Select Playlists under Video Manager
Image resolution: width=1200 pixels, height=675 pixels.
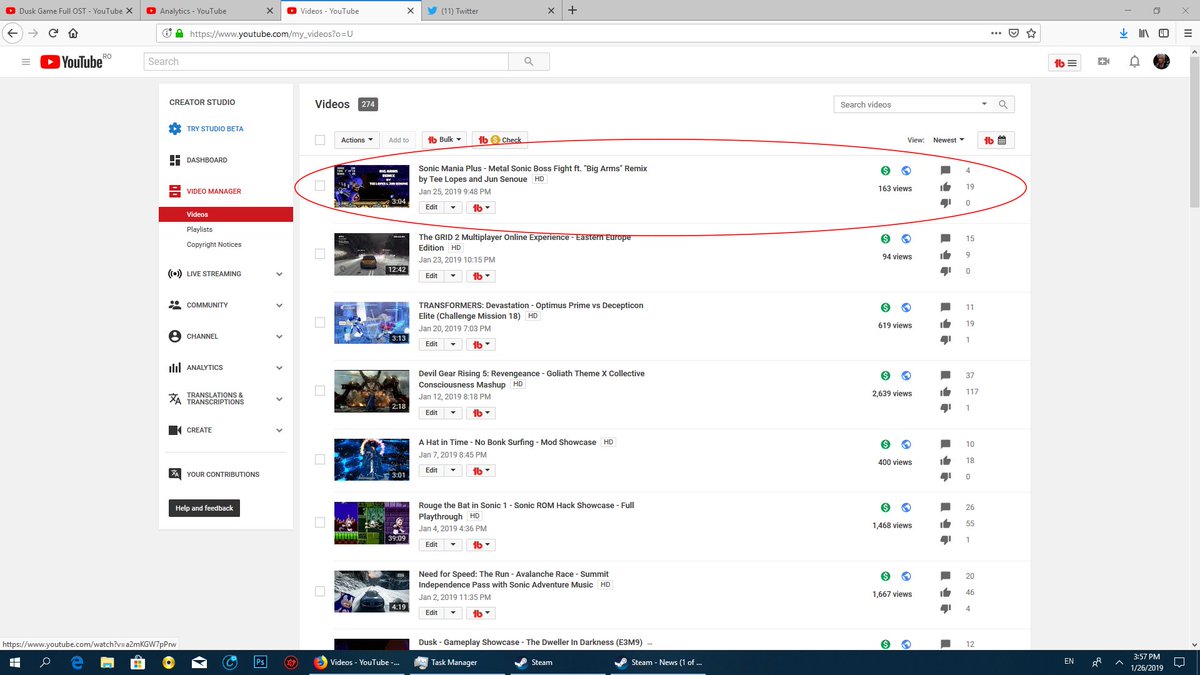click(200, 229)
